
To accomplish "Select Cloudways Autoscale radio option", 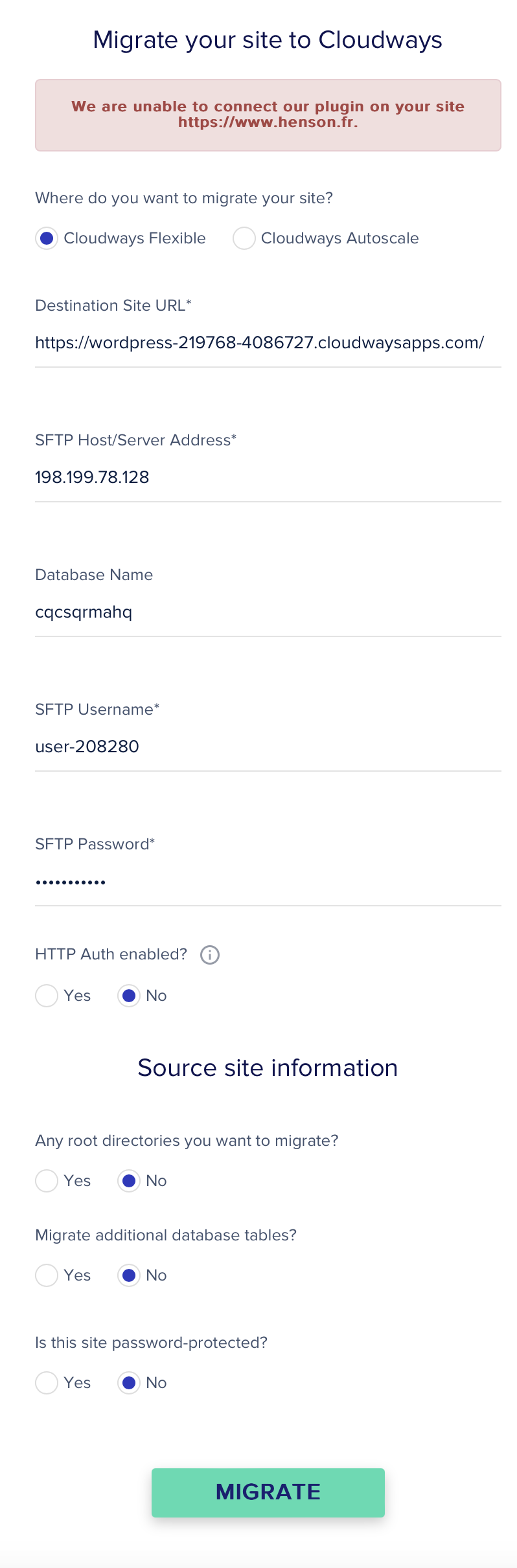I will (244, 238).
